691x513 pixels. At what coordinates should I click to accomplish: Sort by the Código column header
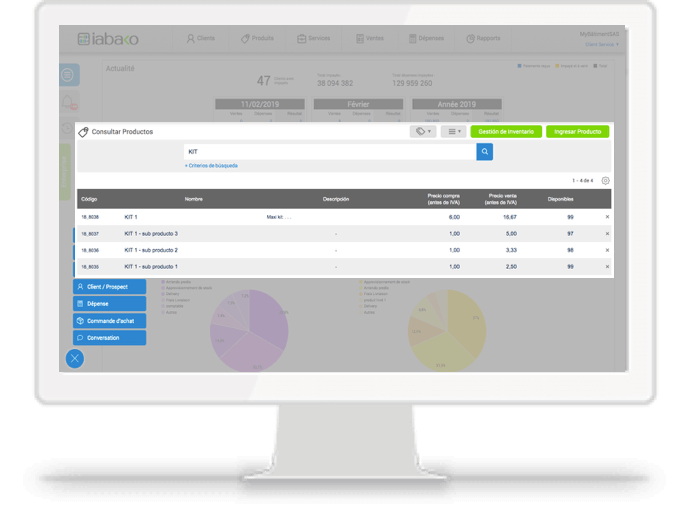point(89,199)
